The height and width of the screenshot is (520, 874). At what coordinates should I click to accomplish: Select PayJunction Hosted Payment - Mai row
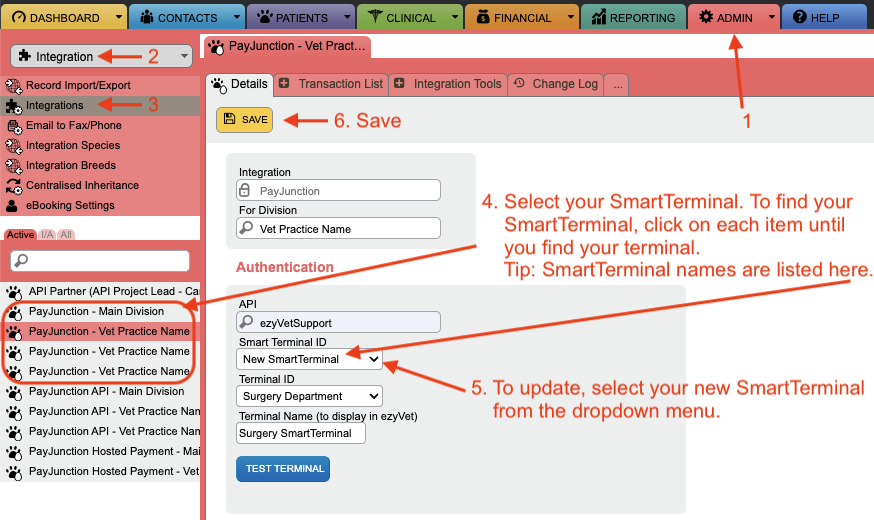point(100,452)
